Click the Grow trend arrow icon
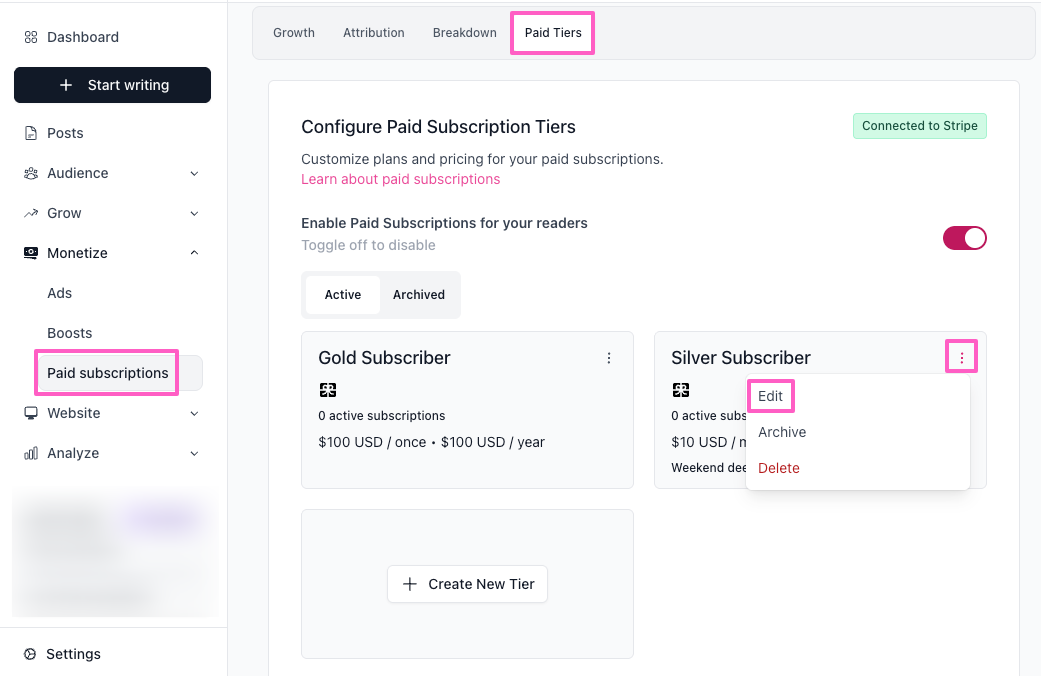The image size is (1041, 676). pyautogui.click(x=31, y=213)
